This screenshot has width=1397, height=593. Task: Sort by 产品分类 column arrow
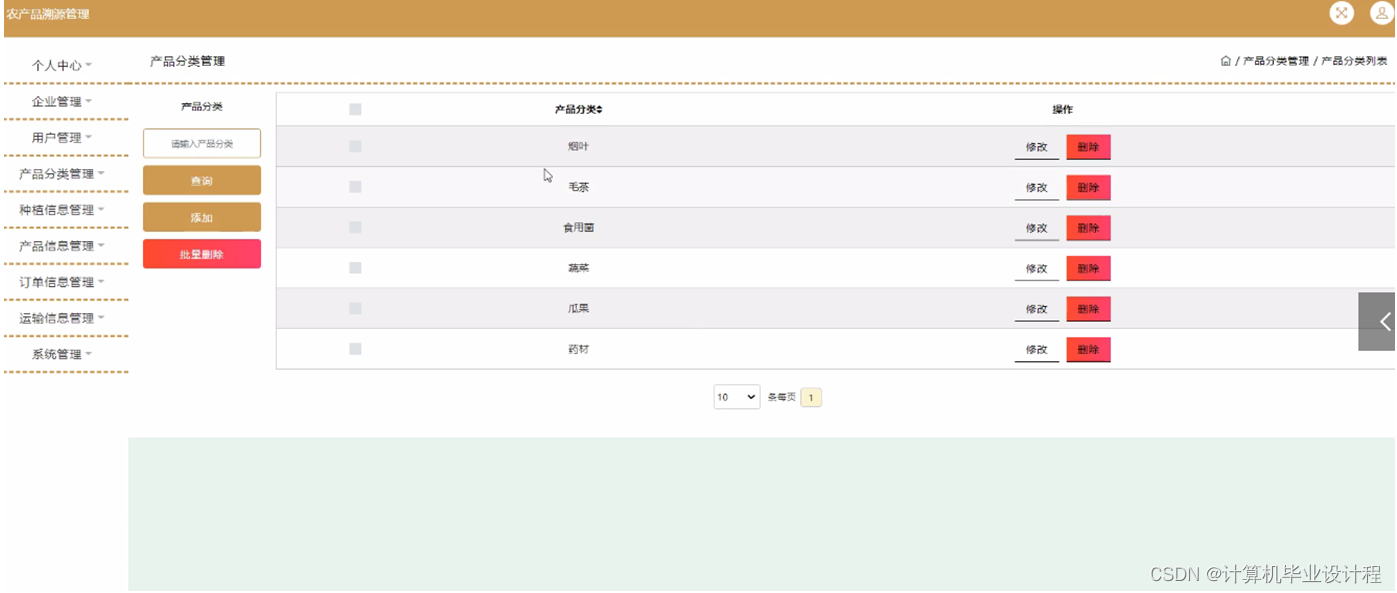pyautogui.click(x=599, y=110)
